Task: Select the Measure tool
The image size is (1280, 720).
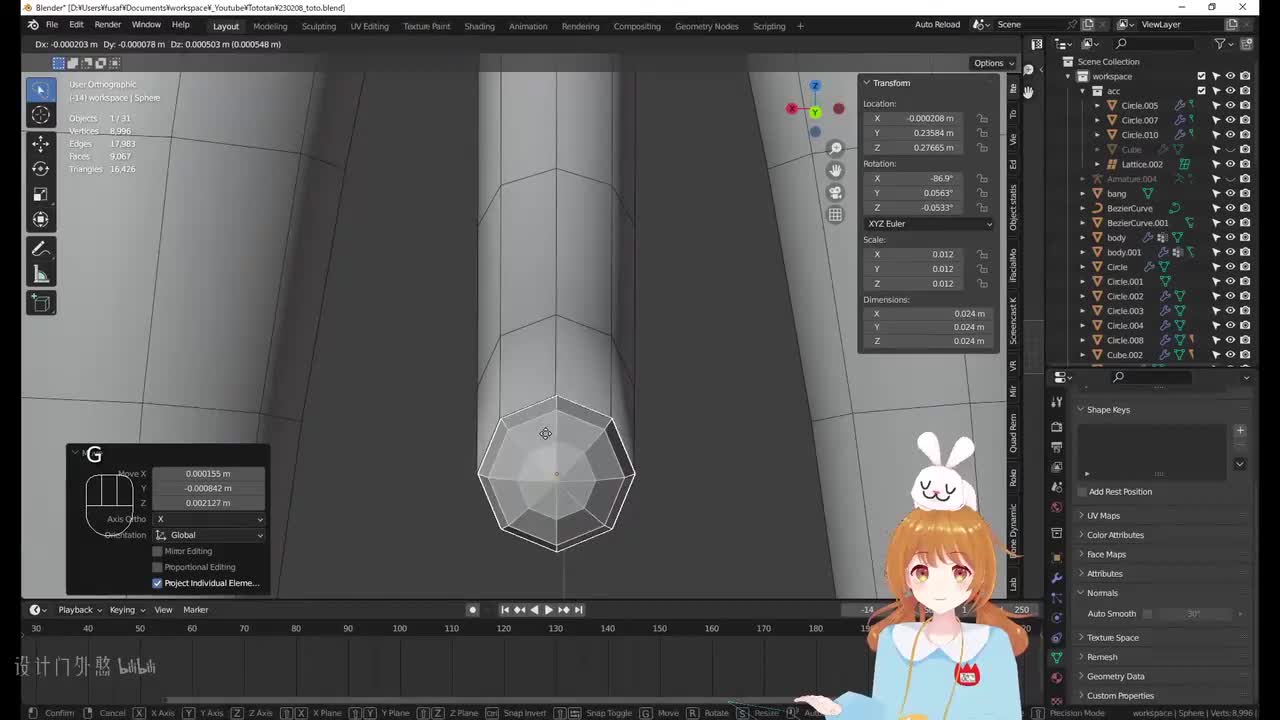Action: coord(41,274)
